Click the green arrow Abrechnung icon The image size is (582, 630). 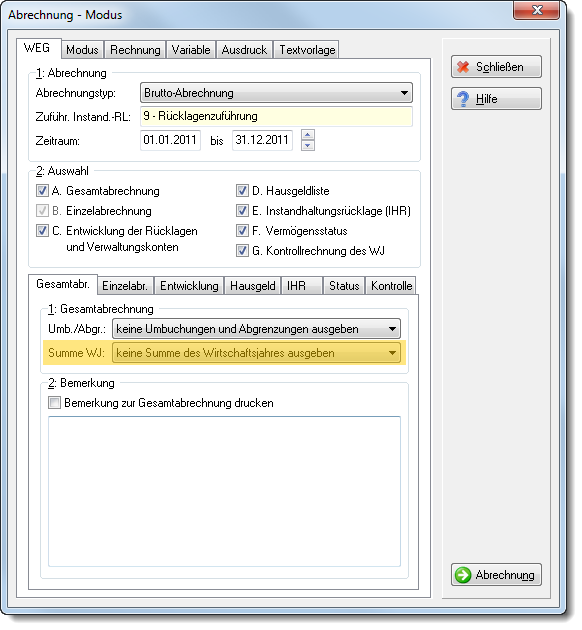pos(463,575)
